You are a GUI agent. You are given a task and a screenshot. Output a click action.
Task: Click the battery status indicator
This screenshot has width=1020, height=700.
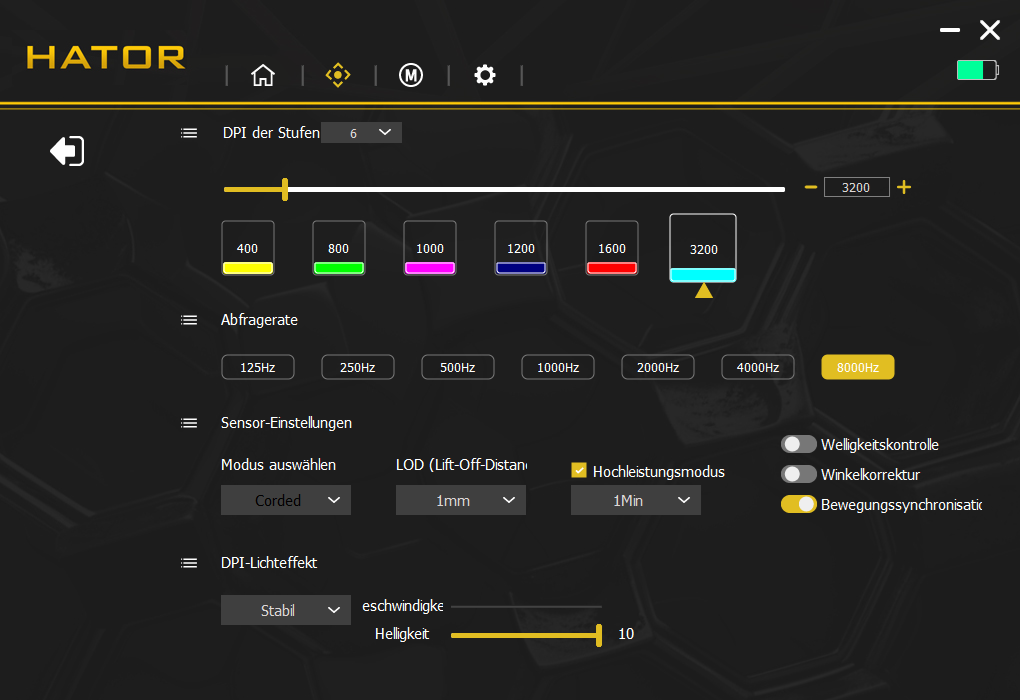tap(976, 70)
